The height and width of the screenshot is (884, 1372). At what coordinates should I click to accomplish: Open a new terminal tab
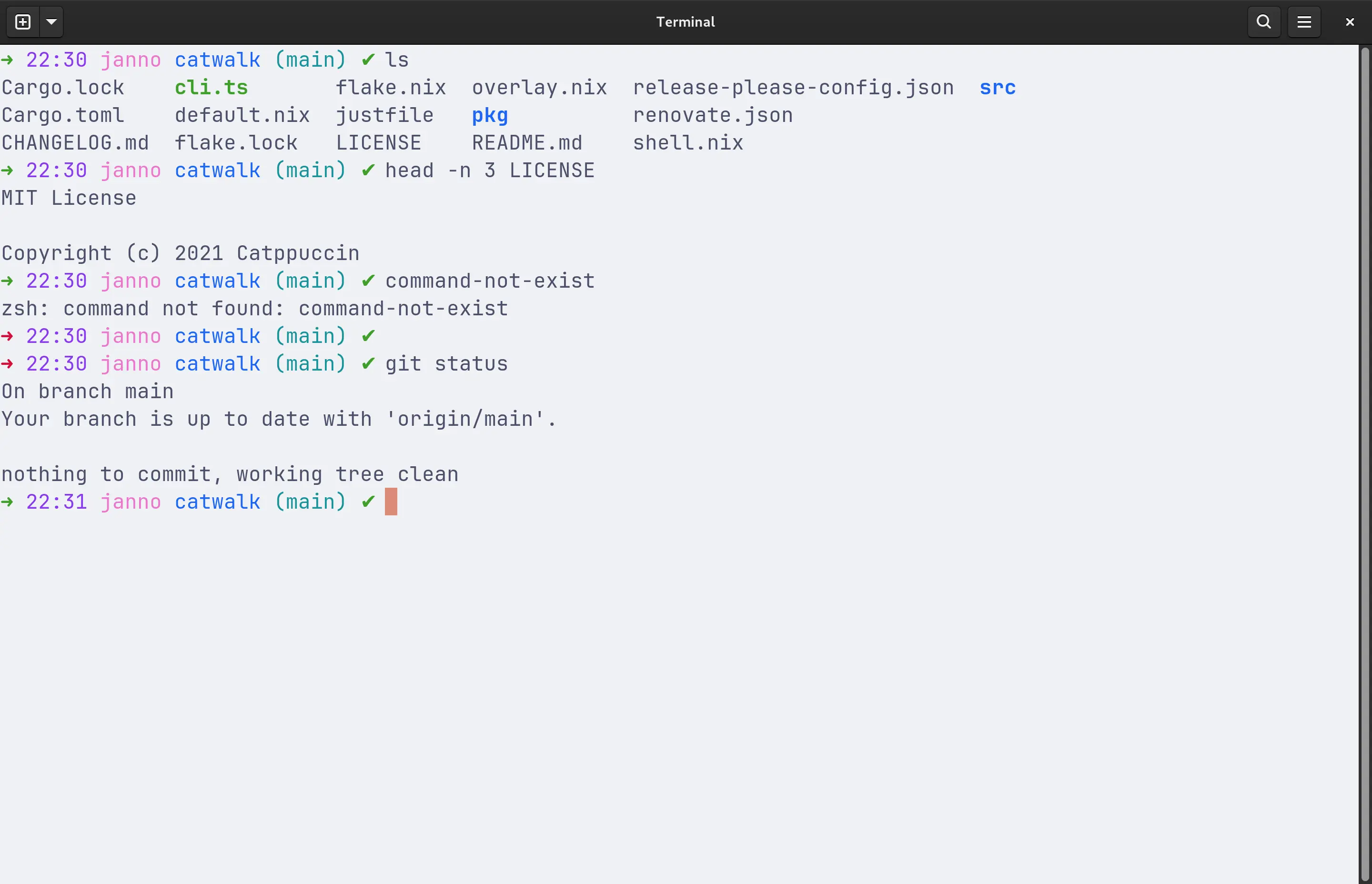click(x=23, y=22)
